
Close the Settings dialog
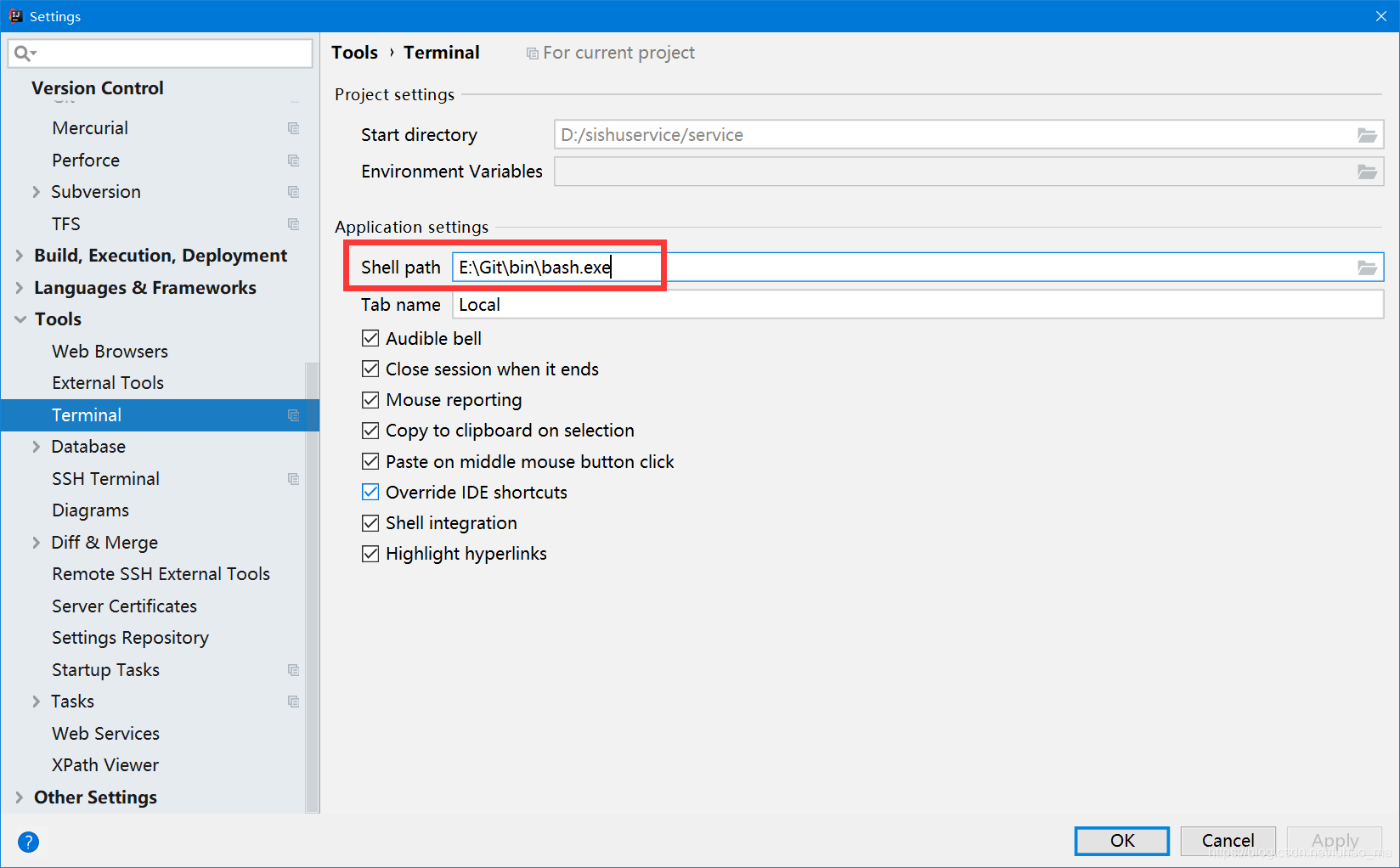tap(1380, 16)
